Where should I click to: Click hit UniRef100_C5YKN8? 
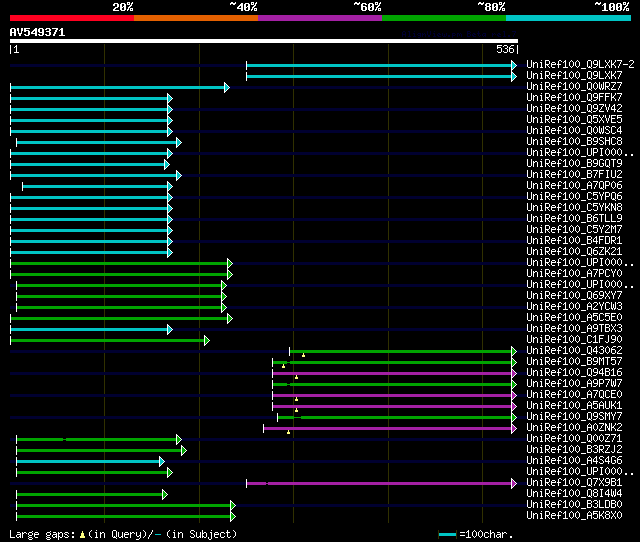coord(574,208)
